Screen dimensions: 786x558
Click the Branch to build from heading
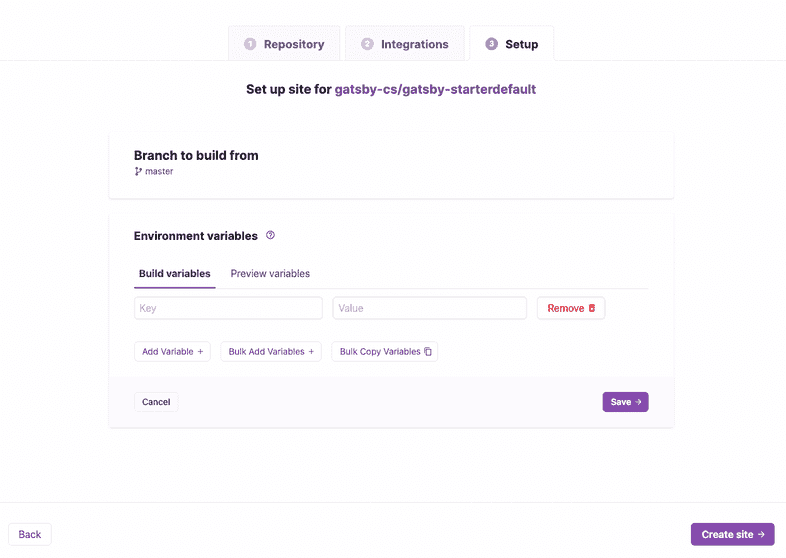196,155
